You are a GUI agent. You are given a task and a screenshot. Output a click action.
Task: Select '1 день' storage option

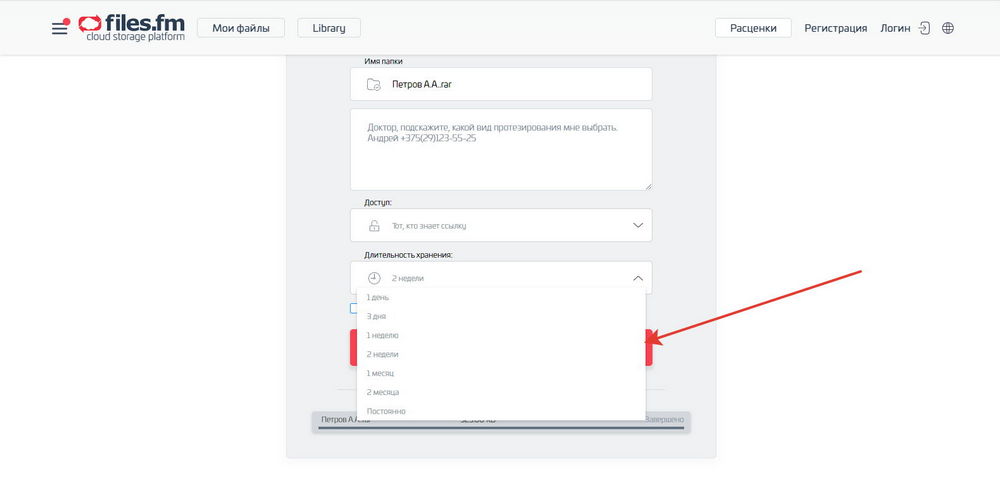(x=378, y=298)
